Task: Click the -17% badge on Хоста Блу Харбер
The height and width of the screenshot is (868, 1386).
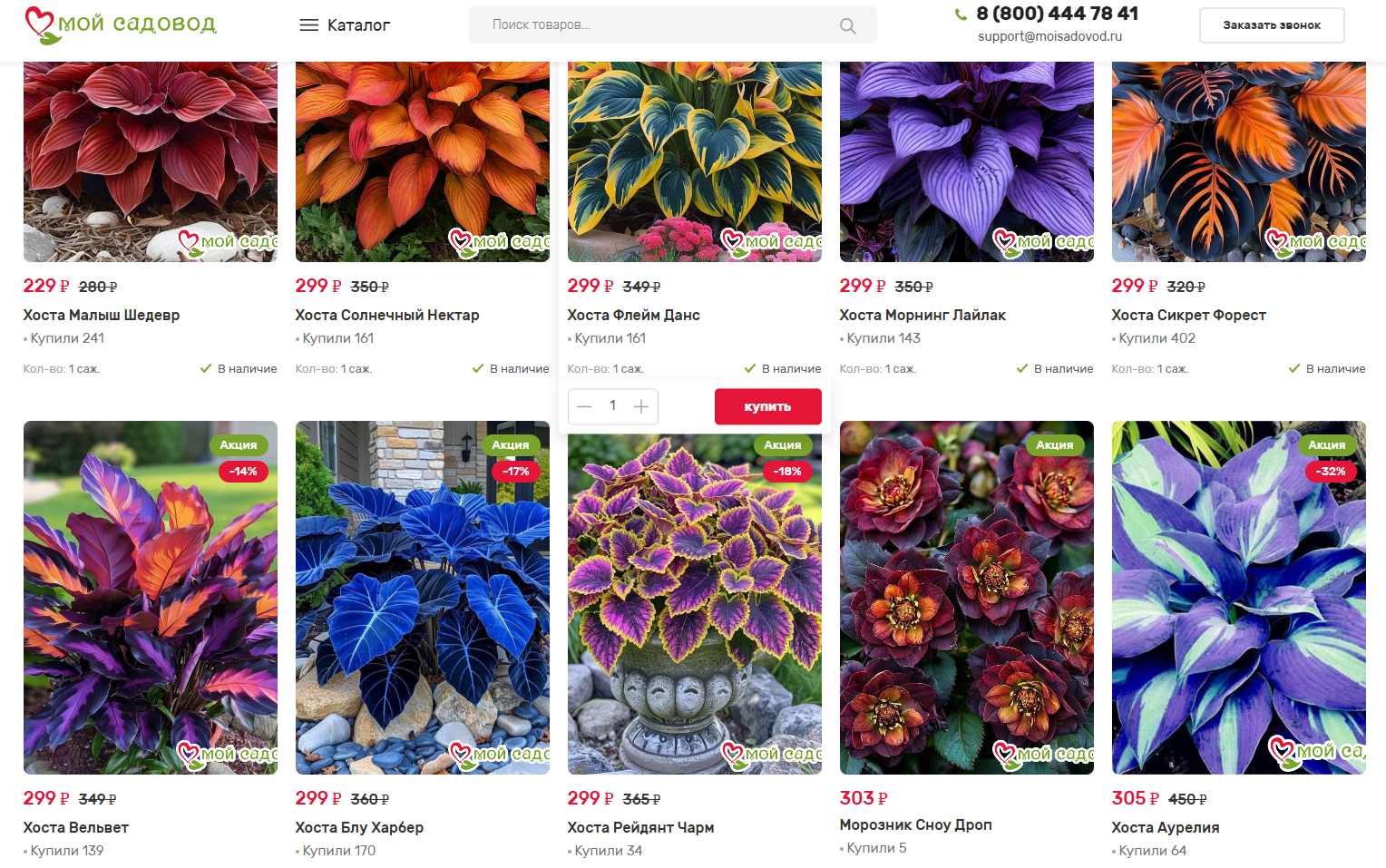Action: coord(515,471)
